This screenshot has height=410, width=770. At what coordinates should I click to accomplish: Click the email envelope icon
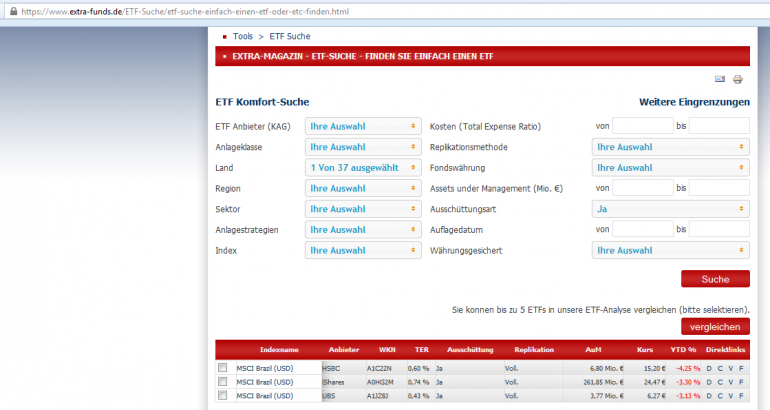click(719, 79)
